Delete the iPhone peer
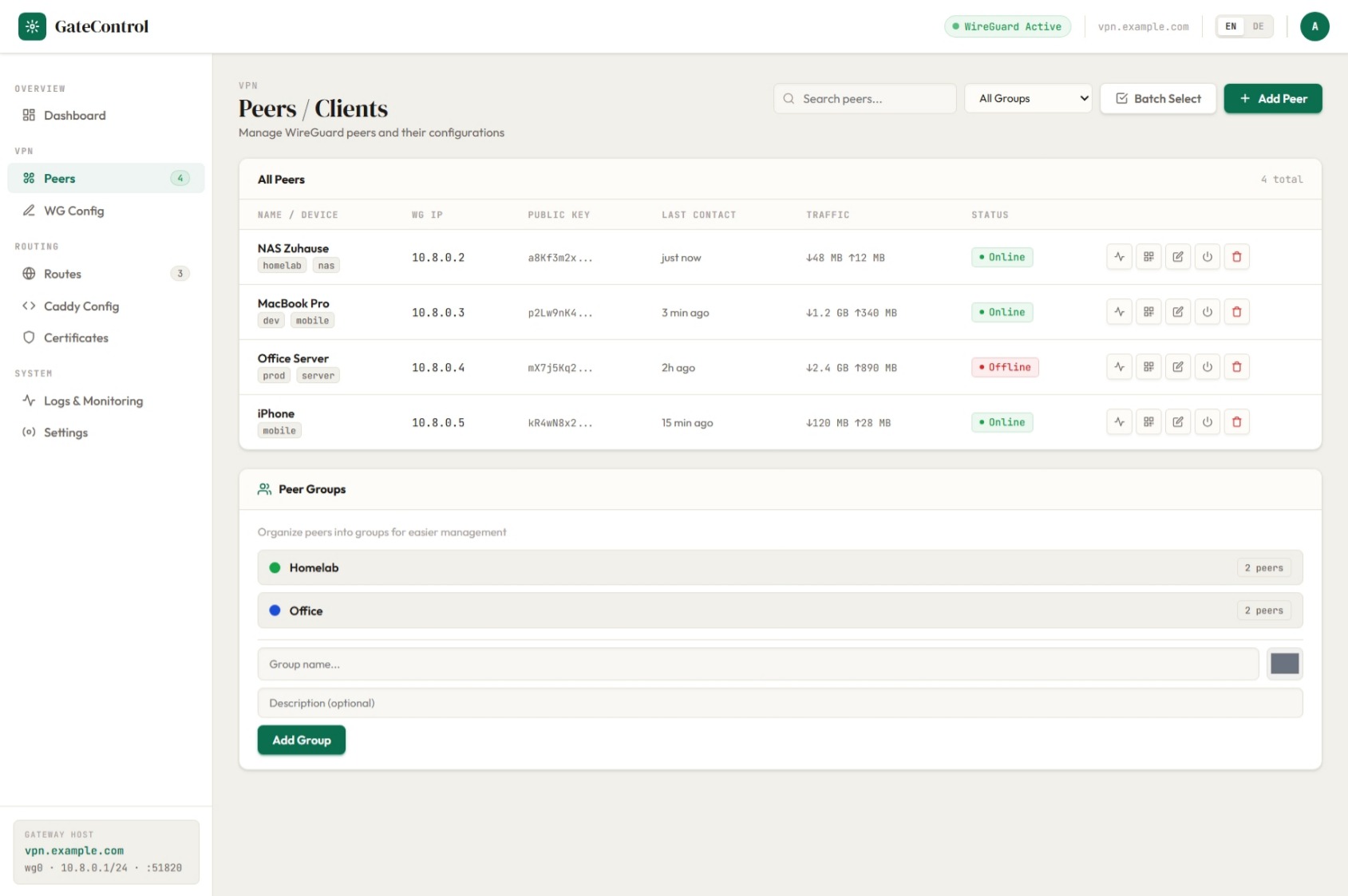The height and width of the screenshot is (896, 1348). click(1236, 422)
